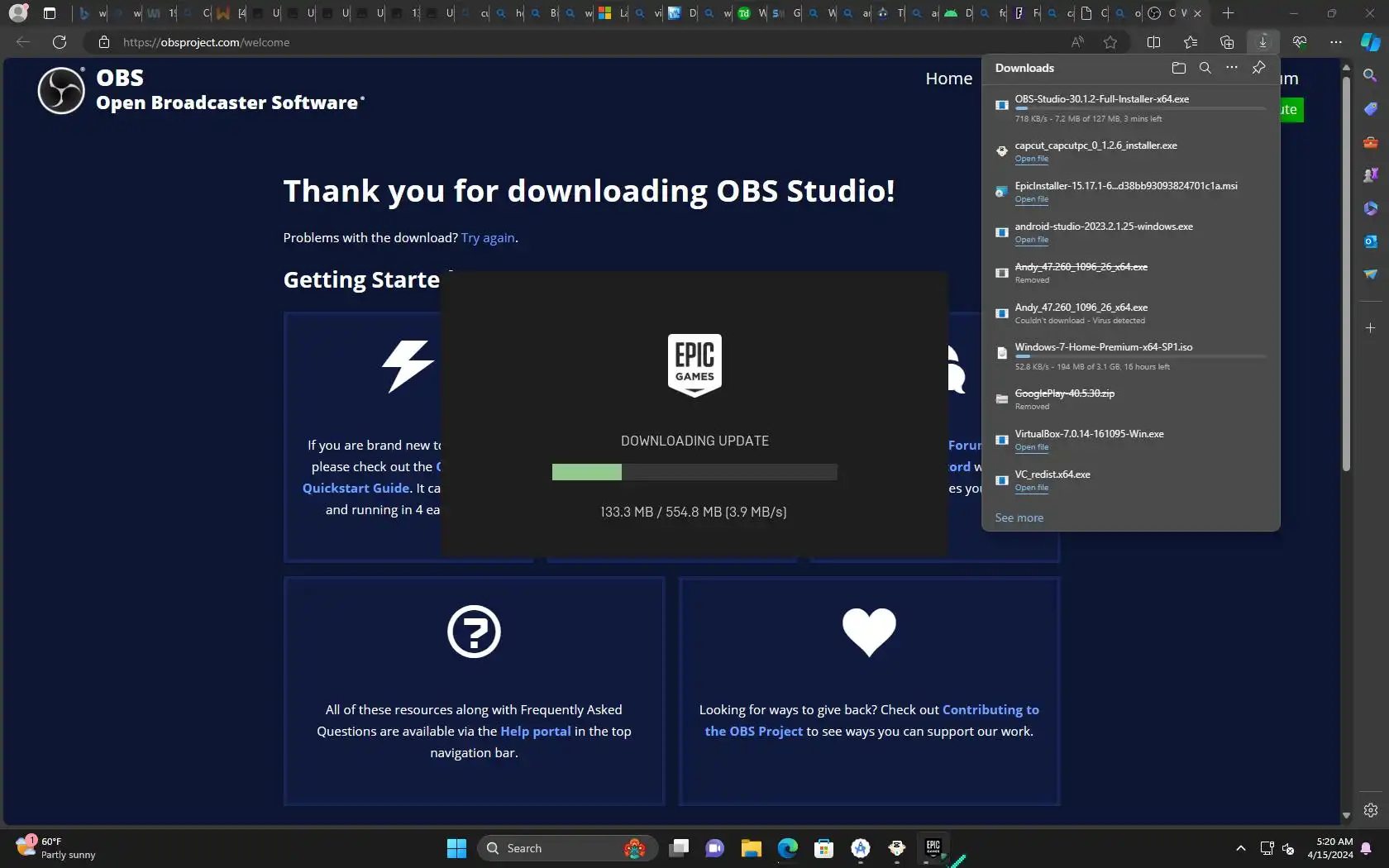Select the Windows-7-Home-Premium-x64-SP1.iso entry
Screen dimensions: 1389x868
tap(1131, 355)
